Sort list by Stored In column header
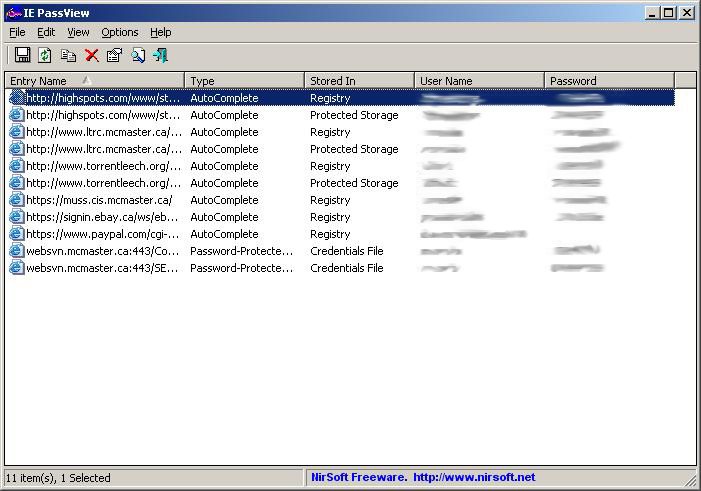 [x=359, y=81]
